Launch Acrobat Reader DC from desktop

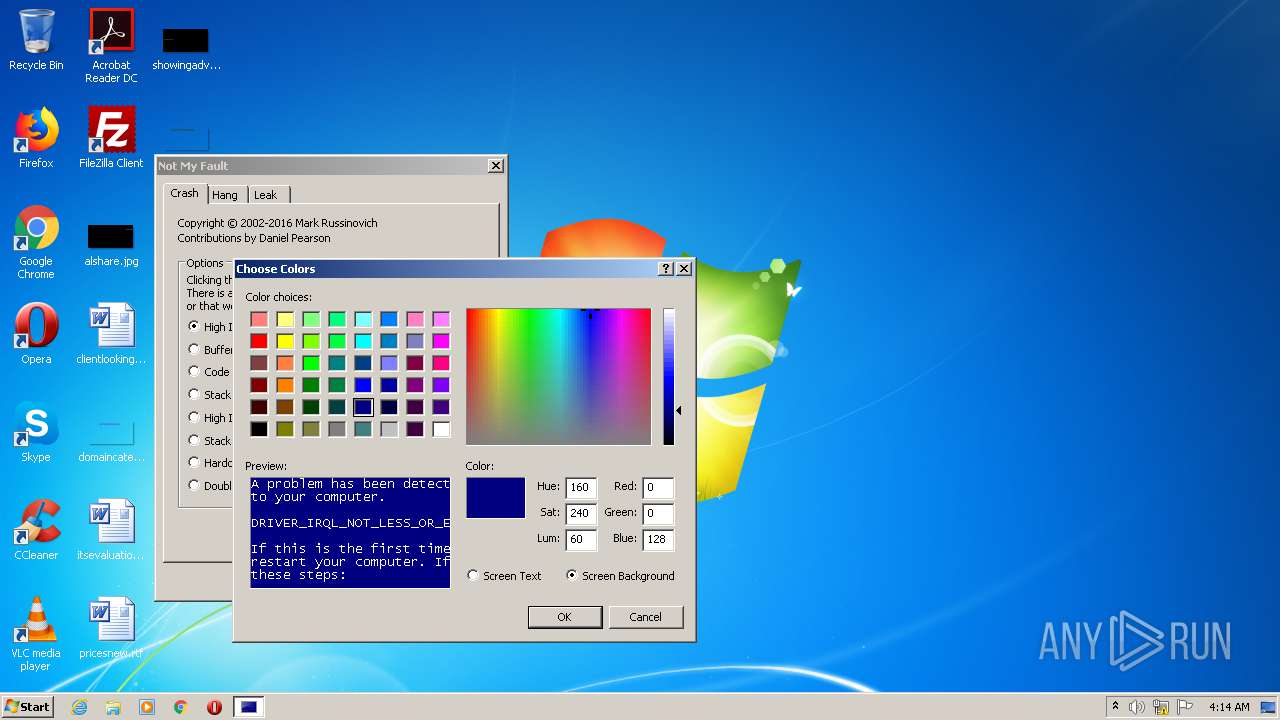(111, 46)
